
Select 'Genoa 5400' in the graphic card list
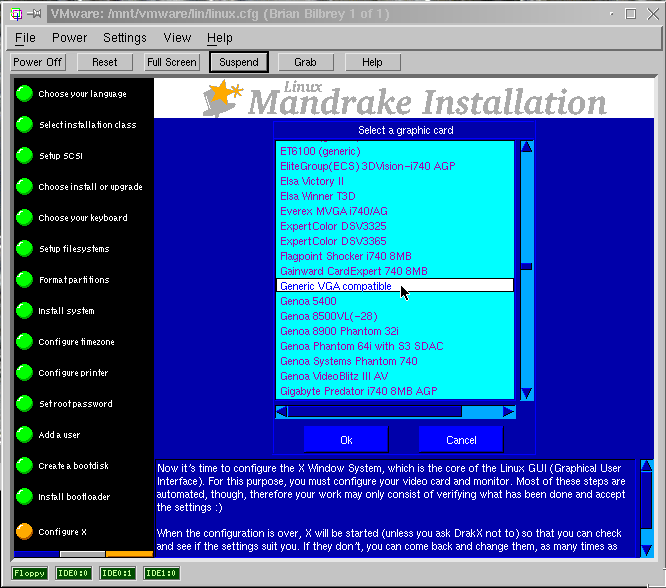(x=308, y=301)
